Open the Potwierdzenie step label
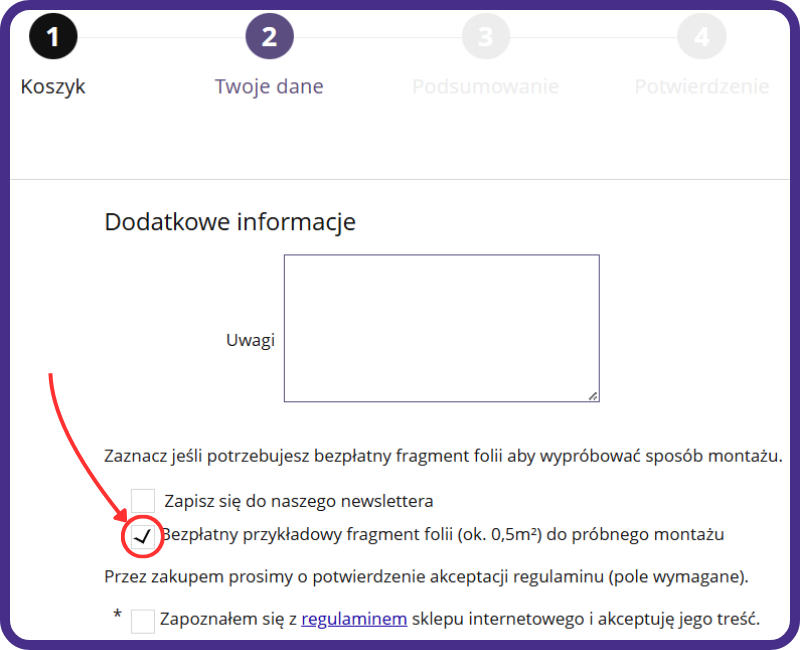Screen dimensions: 800x650 pos(701,87)
